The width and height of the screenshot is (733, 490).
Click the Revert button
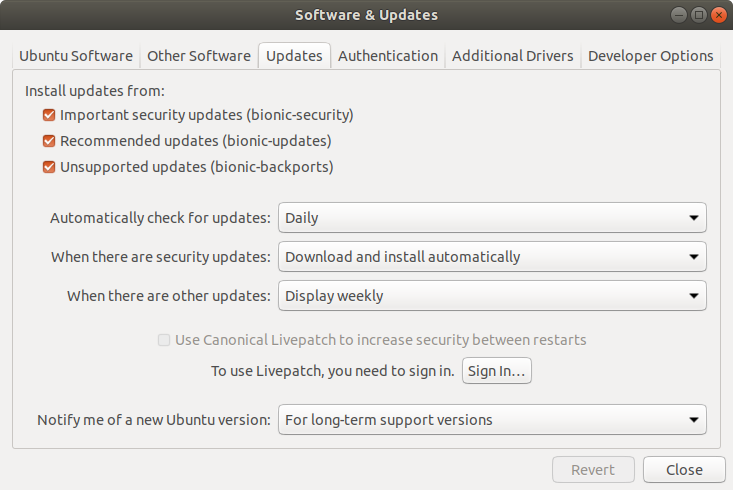click(593, 470)
